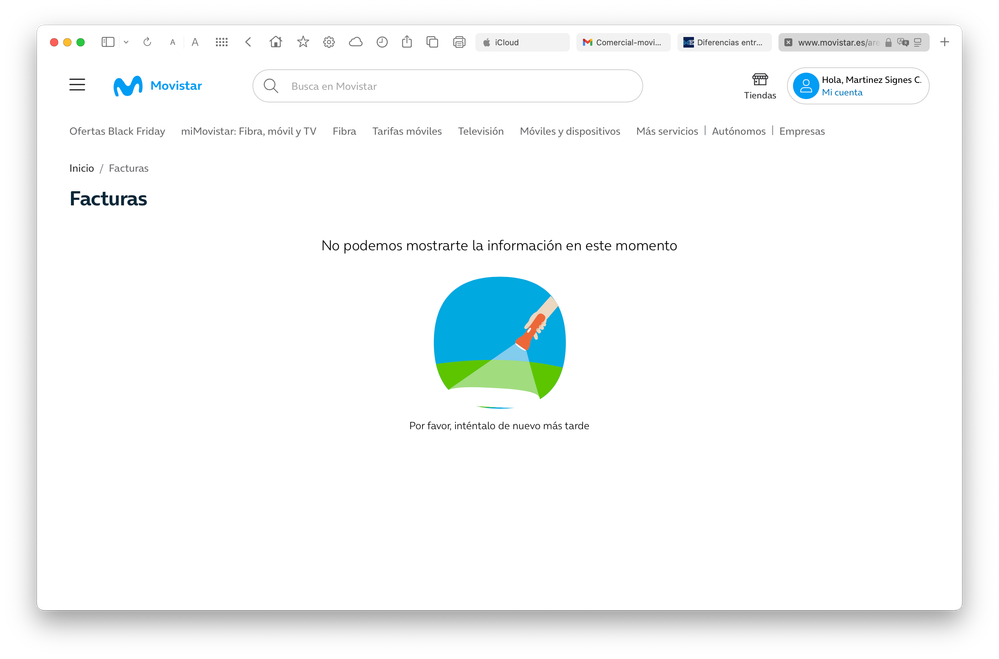Open a new tab with plus button
The height and width of the screenshot is (659, 999).
click(944, 42)
